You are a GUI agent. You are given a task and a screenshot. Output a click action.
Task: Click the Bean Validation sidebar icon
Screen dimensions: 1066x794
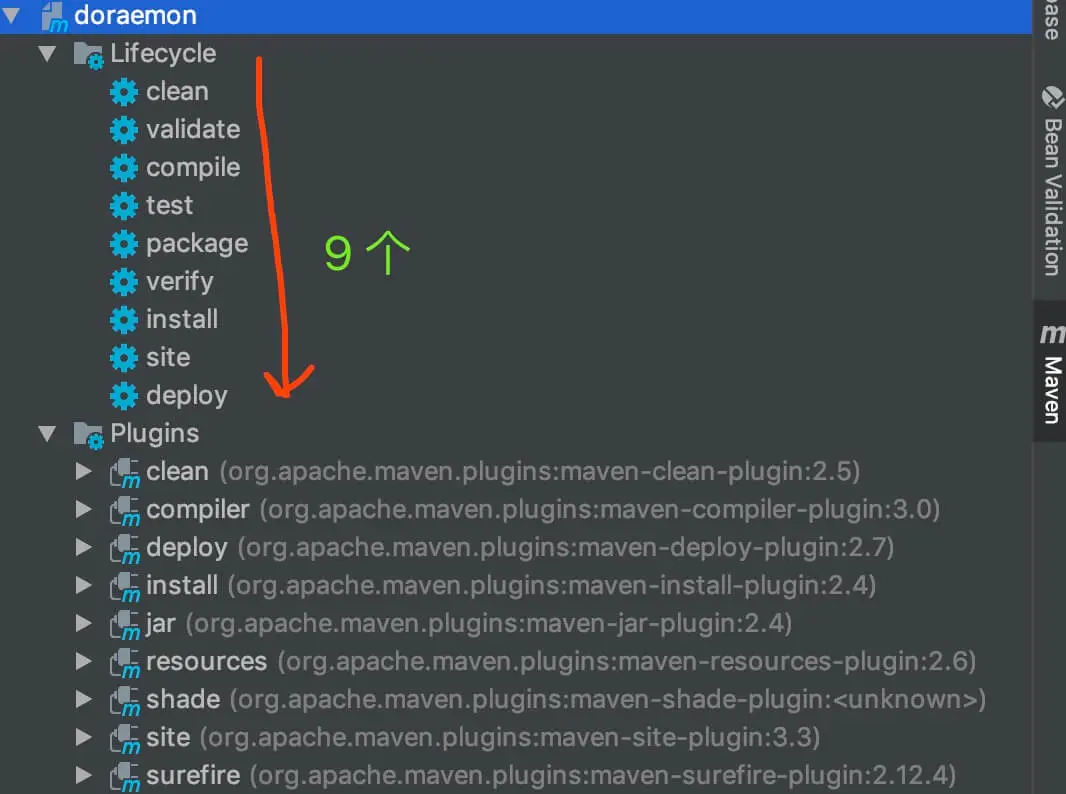[x=1052, y=97]
